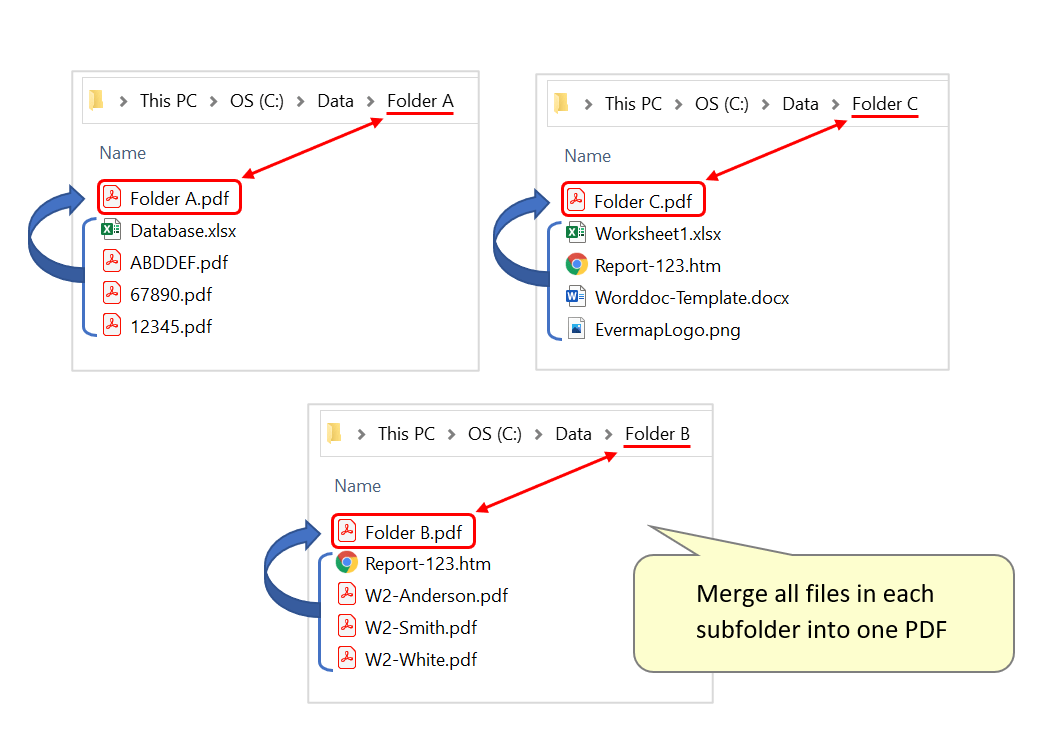Select the file named 12345.pdf
This screenshot has height=751, width=1048.
tap(170, 326)
